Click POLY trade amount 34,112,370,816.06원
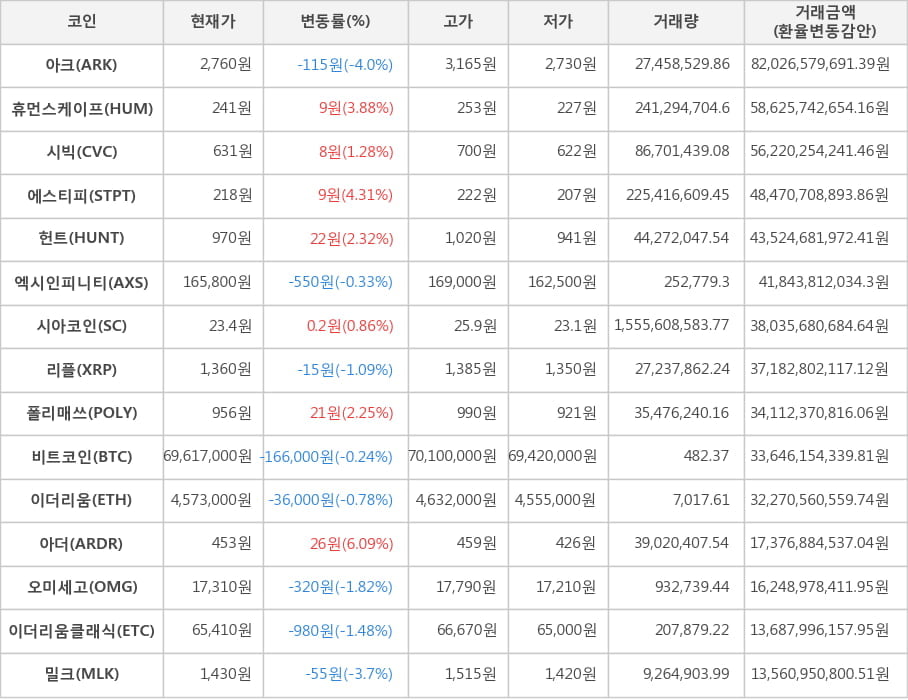Screen dimensions: 908x700 click(x=819, y=413)
